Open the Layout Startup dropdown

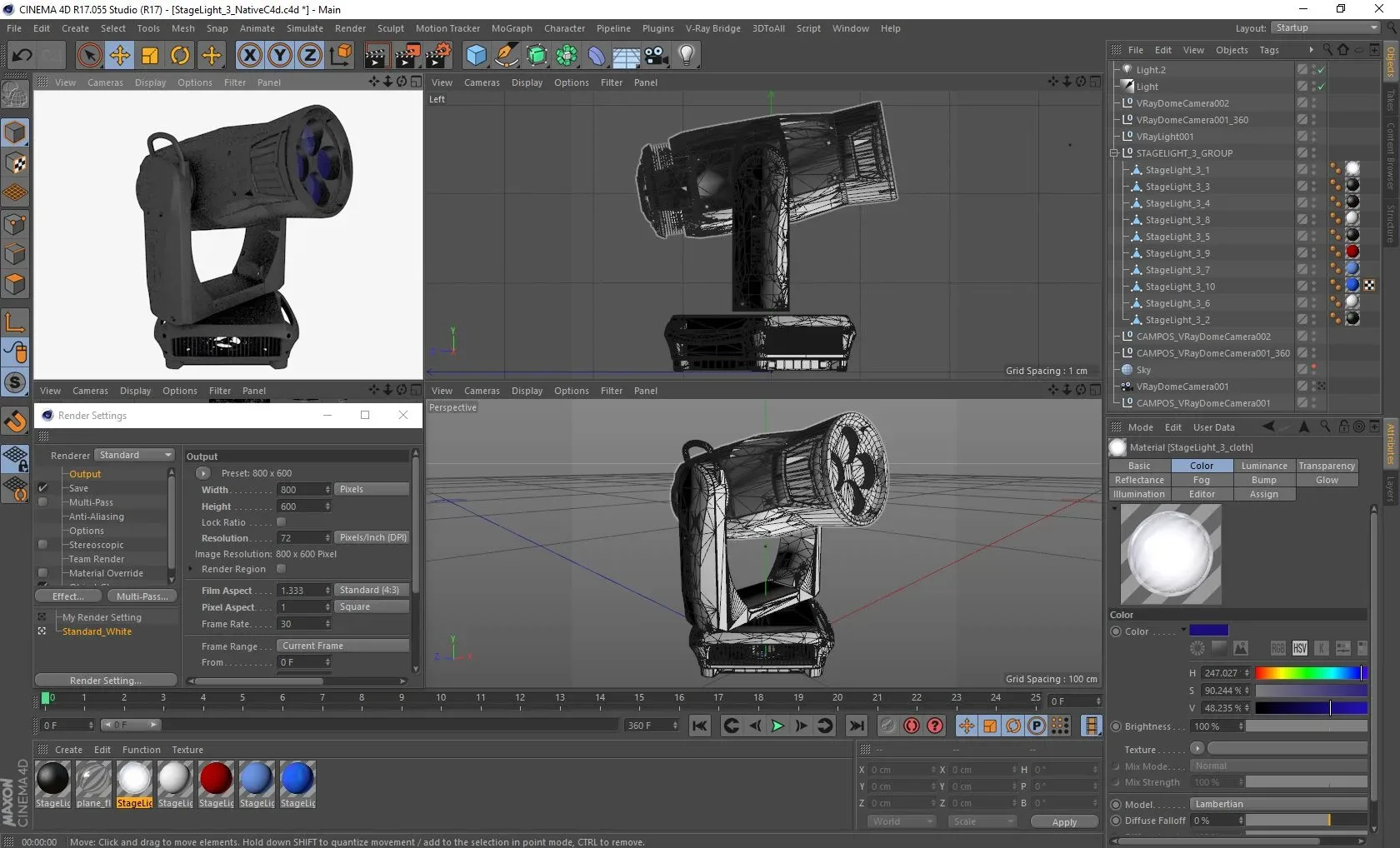click(x=1326, y=27)
